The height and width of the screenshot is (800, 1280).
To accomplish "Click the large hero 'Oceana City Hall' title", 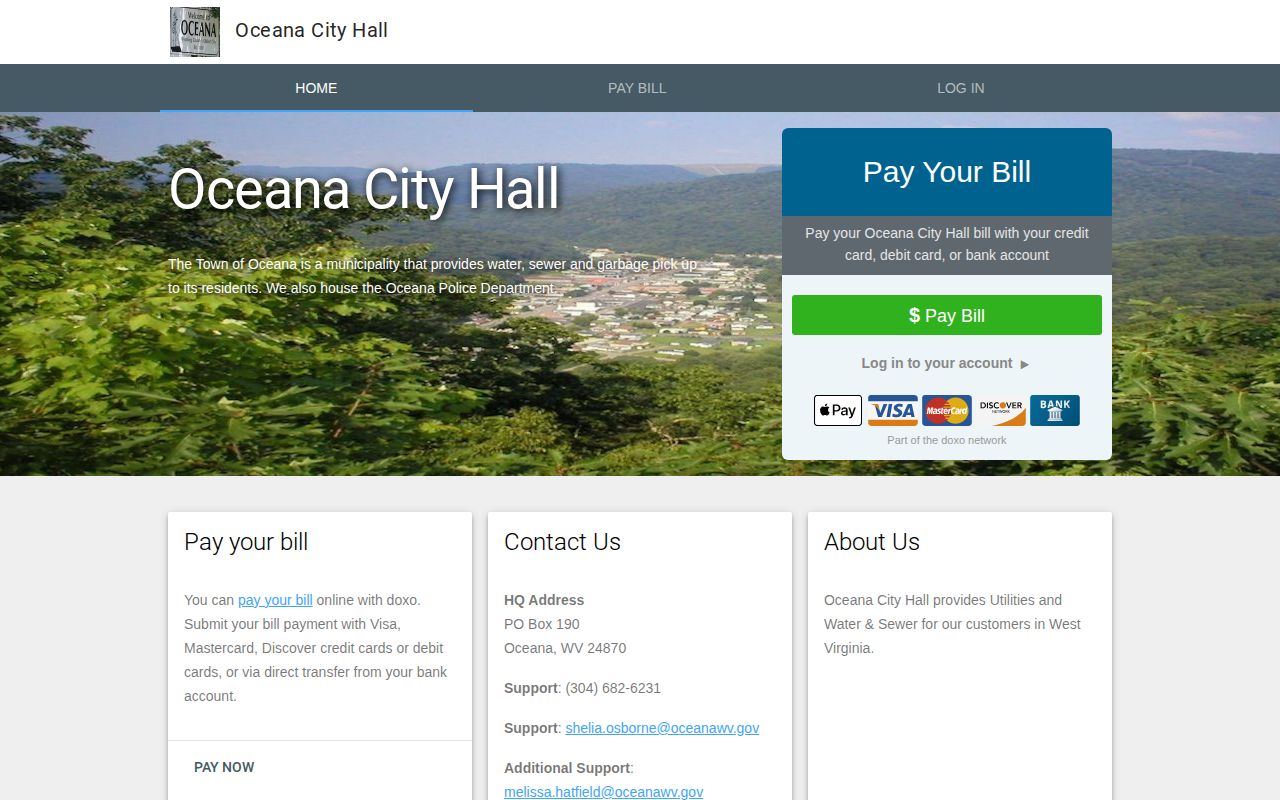I will [x=364, y=189].
